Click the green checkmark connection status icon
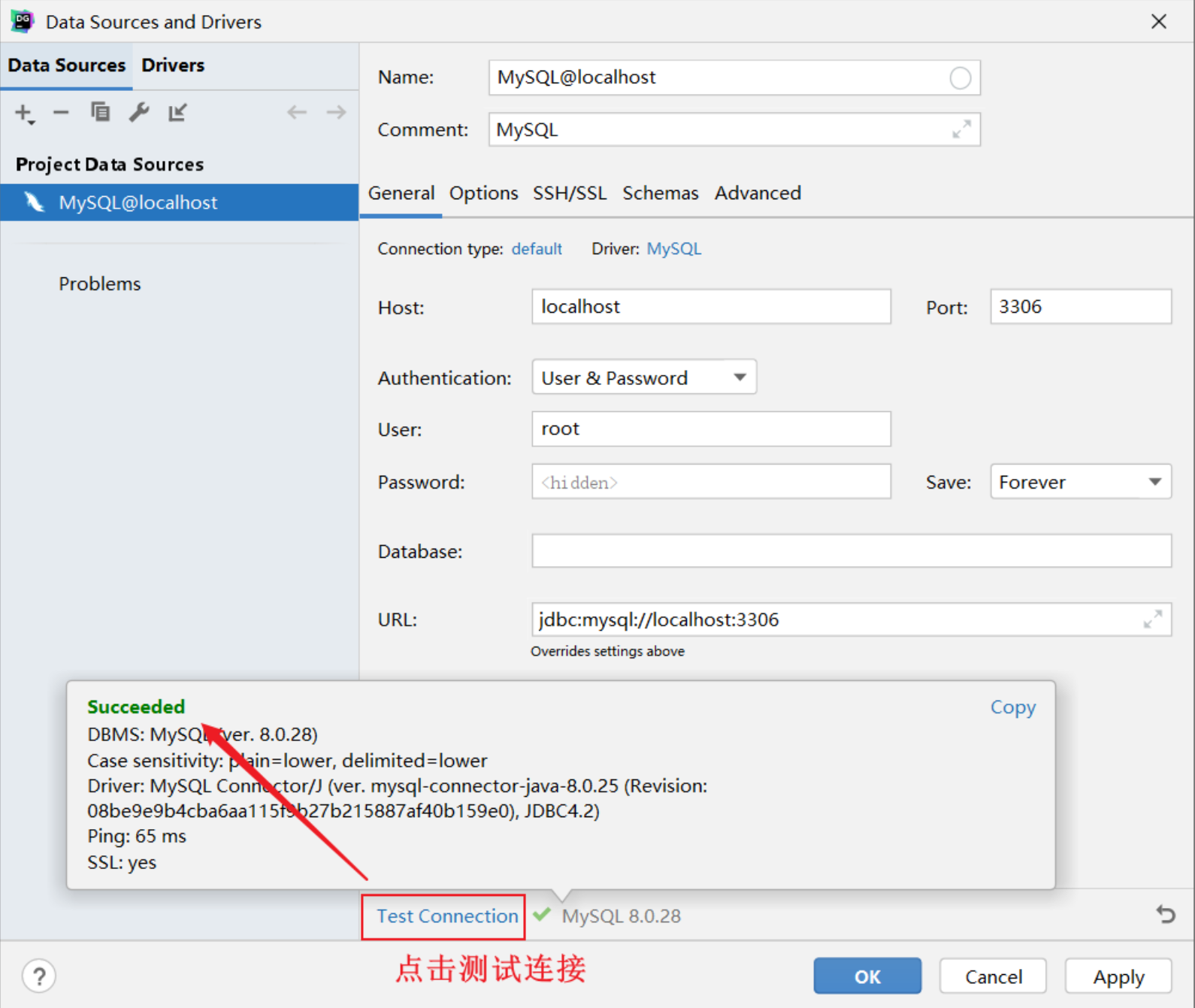Screen dimensions: 1195x1008 (542, 915)
